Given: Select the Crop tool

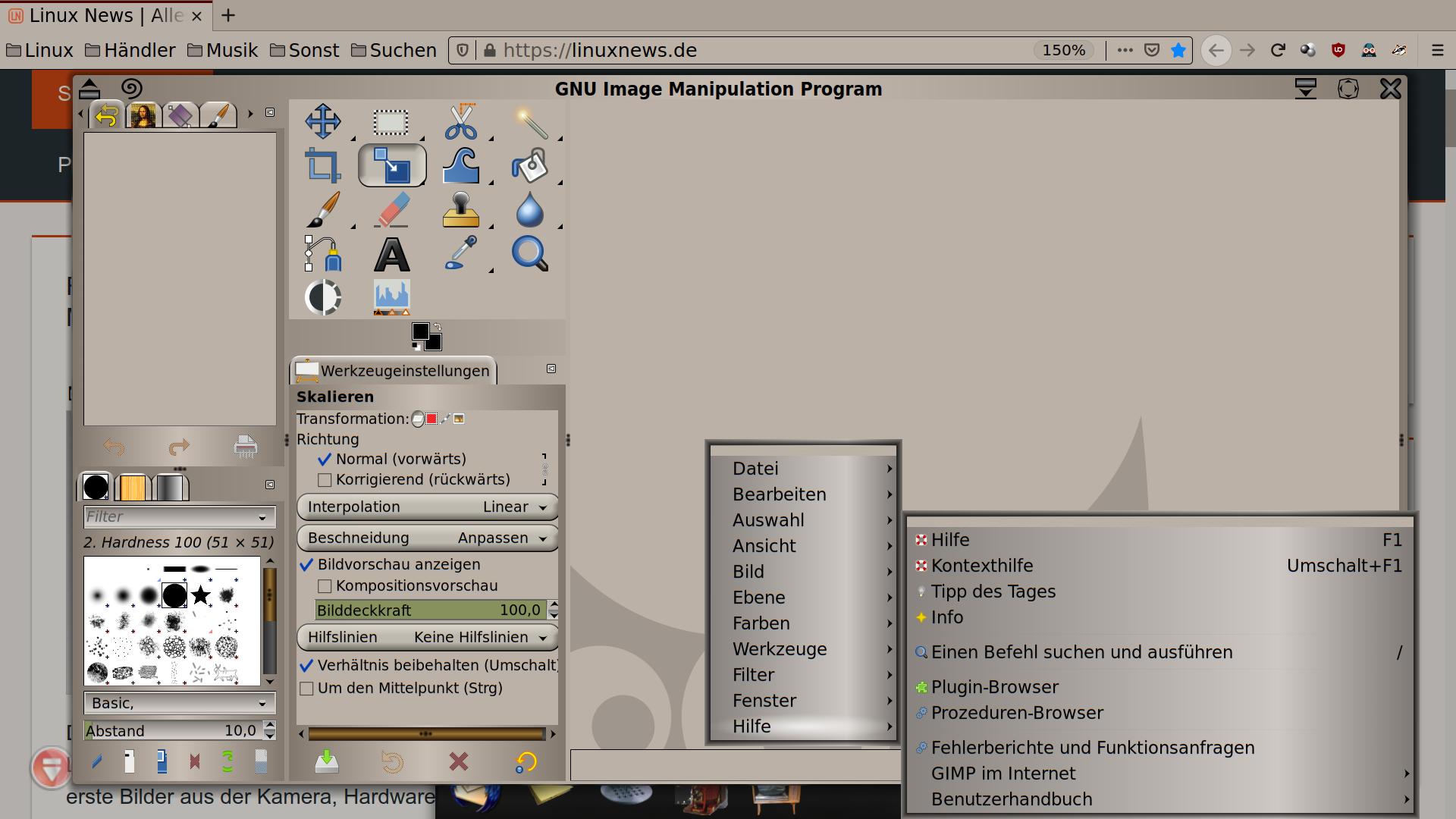Looking at the screenshot, I should 322,165.
